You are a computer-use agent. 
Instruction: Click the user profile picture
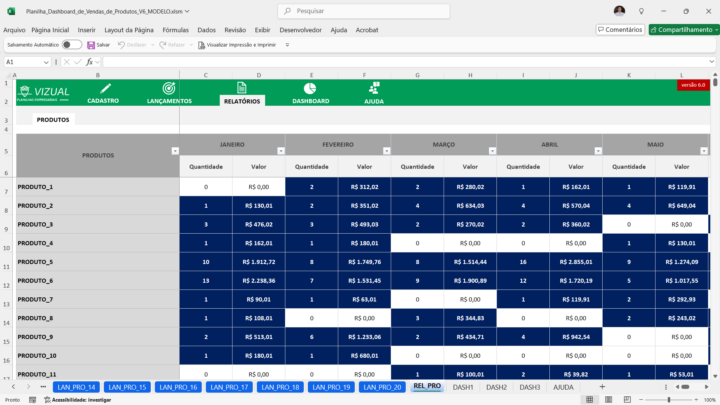click(619, 10)
